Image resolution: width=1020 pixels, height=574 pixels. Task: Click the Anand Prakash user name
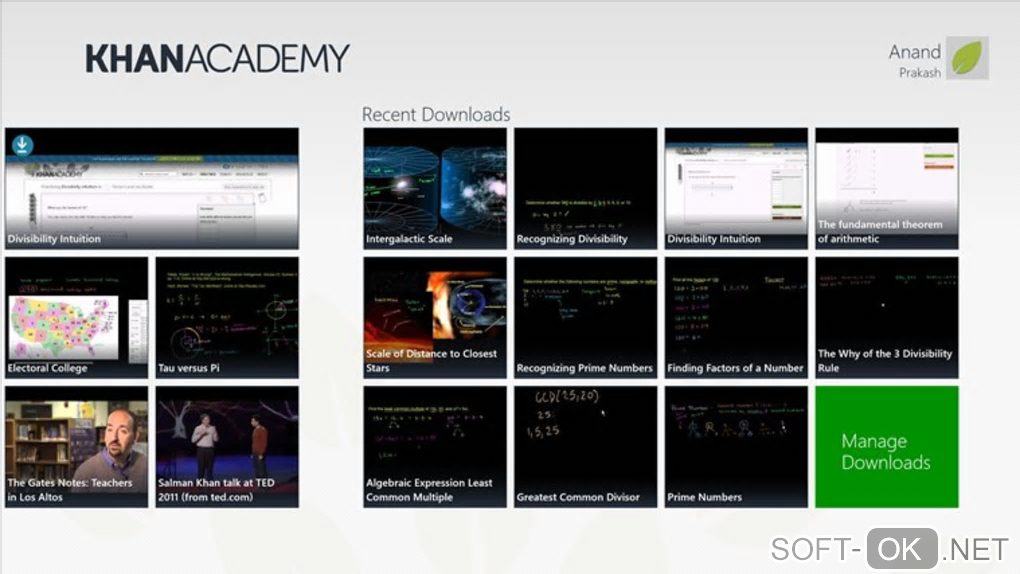click(915, 61)
